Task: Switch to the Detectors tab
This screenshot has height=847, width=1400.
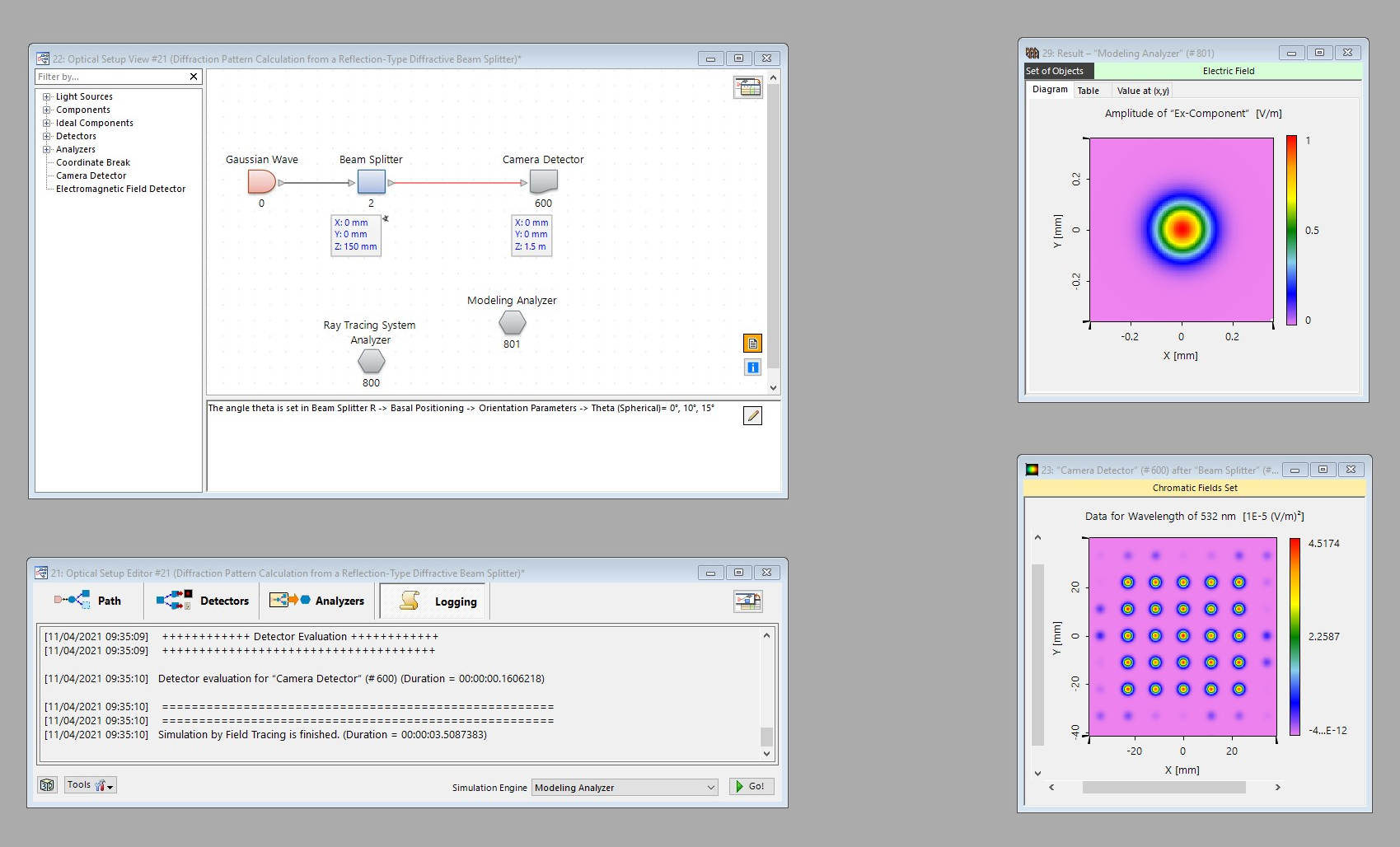Action: point(203,601)
